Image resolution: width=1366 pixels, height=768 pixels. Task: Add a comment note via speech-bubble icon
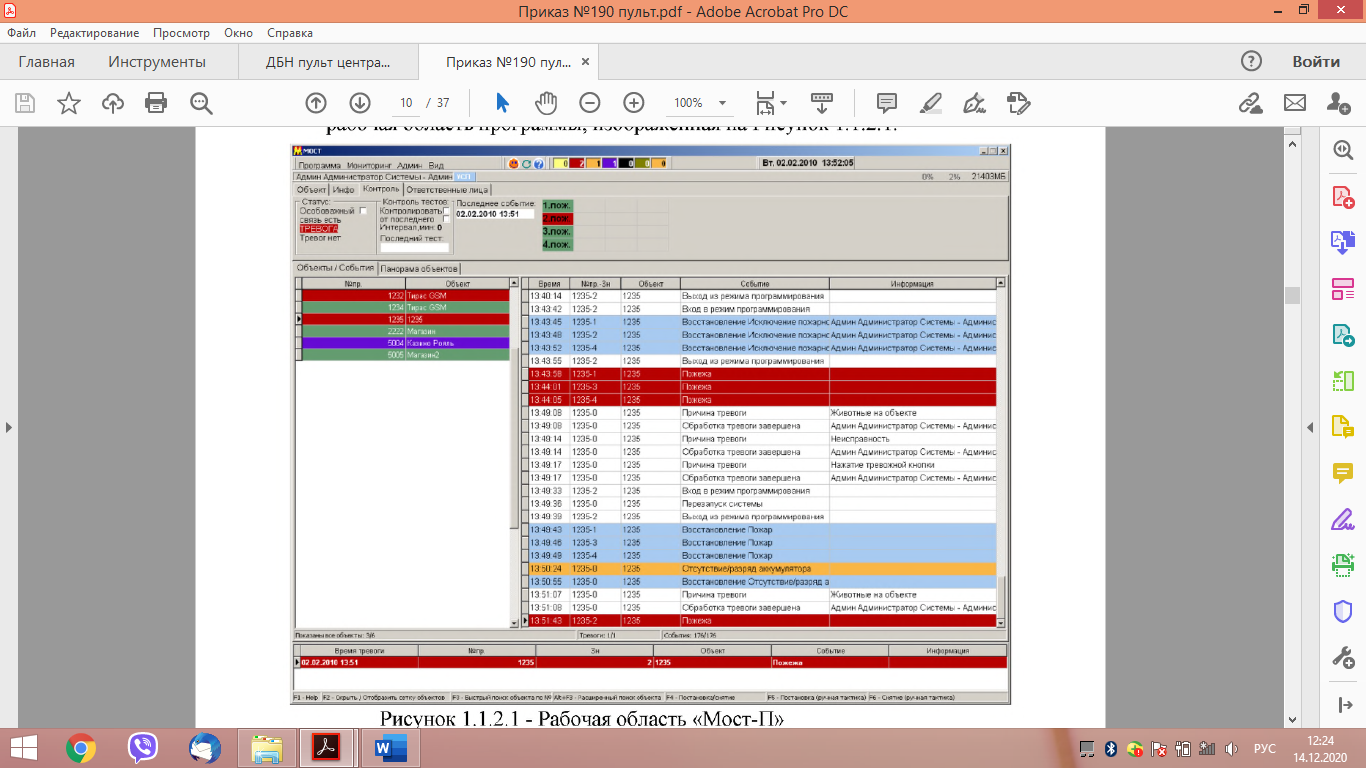(x=886, y=102)
